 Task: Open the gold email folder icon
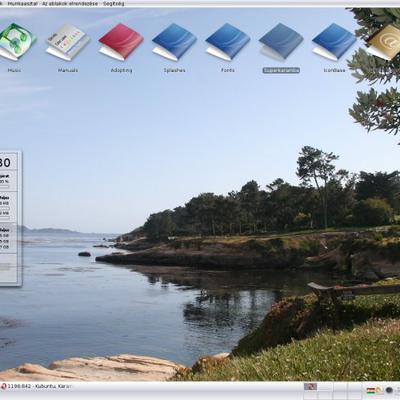(383, 42)
